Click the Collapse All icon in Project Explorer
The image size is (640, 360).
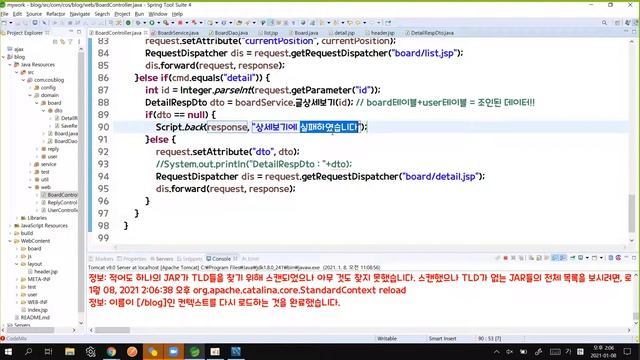55,41
